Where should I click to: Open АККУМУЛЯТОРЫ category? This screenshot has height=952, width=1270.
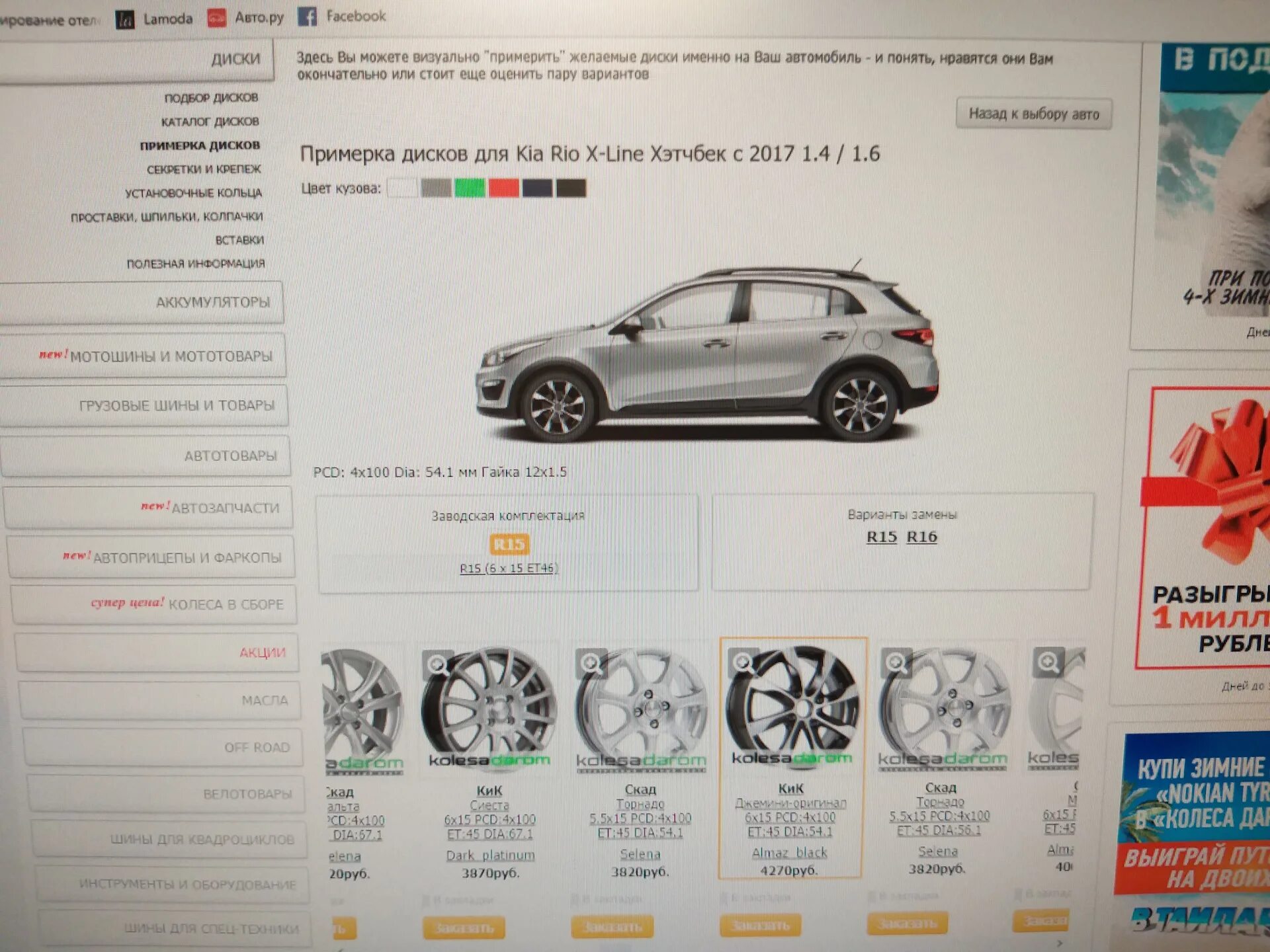(x=142, y=303)
